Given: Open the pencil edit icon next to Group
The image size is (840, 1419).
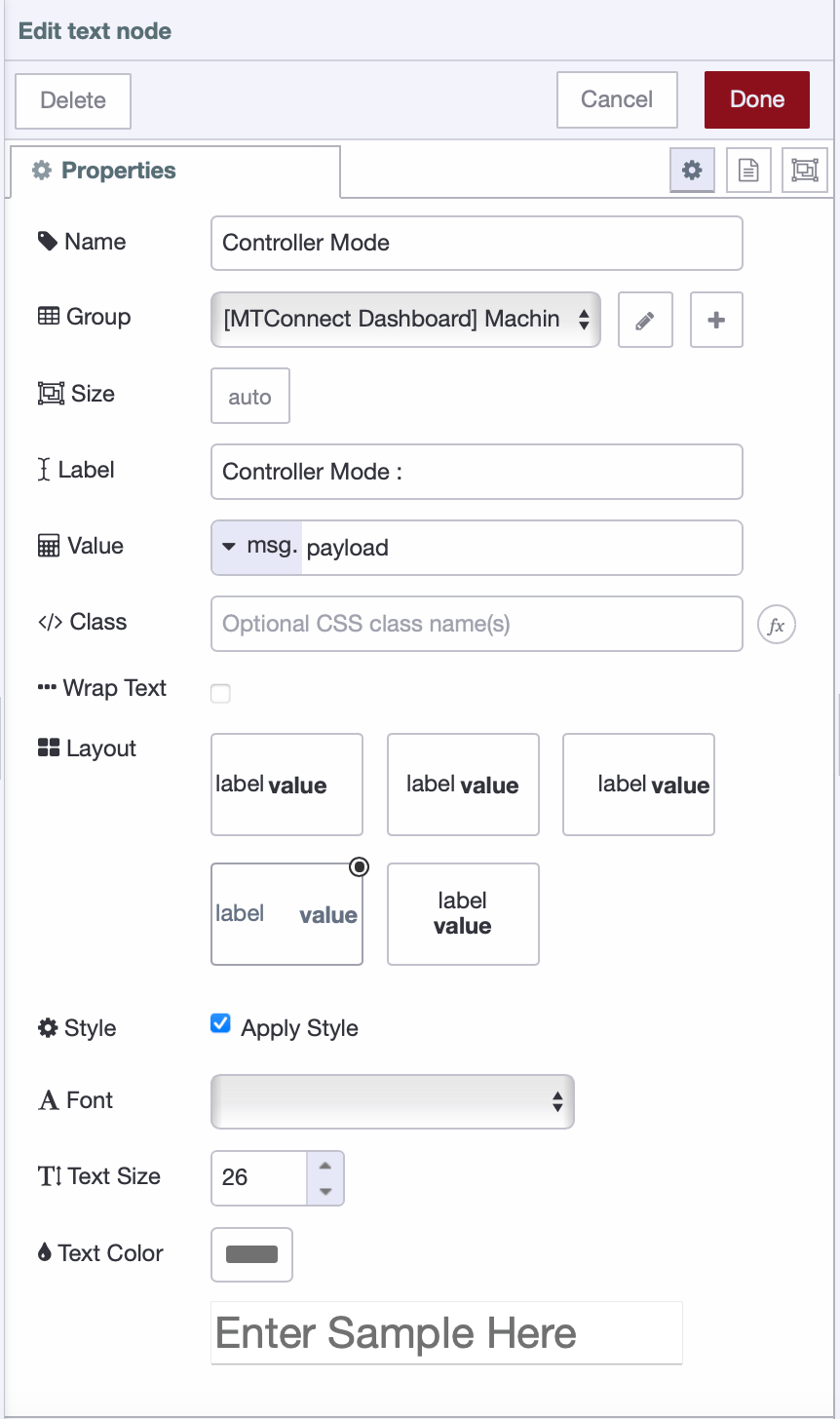Looking at the screenshot, I should point(645,320).
